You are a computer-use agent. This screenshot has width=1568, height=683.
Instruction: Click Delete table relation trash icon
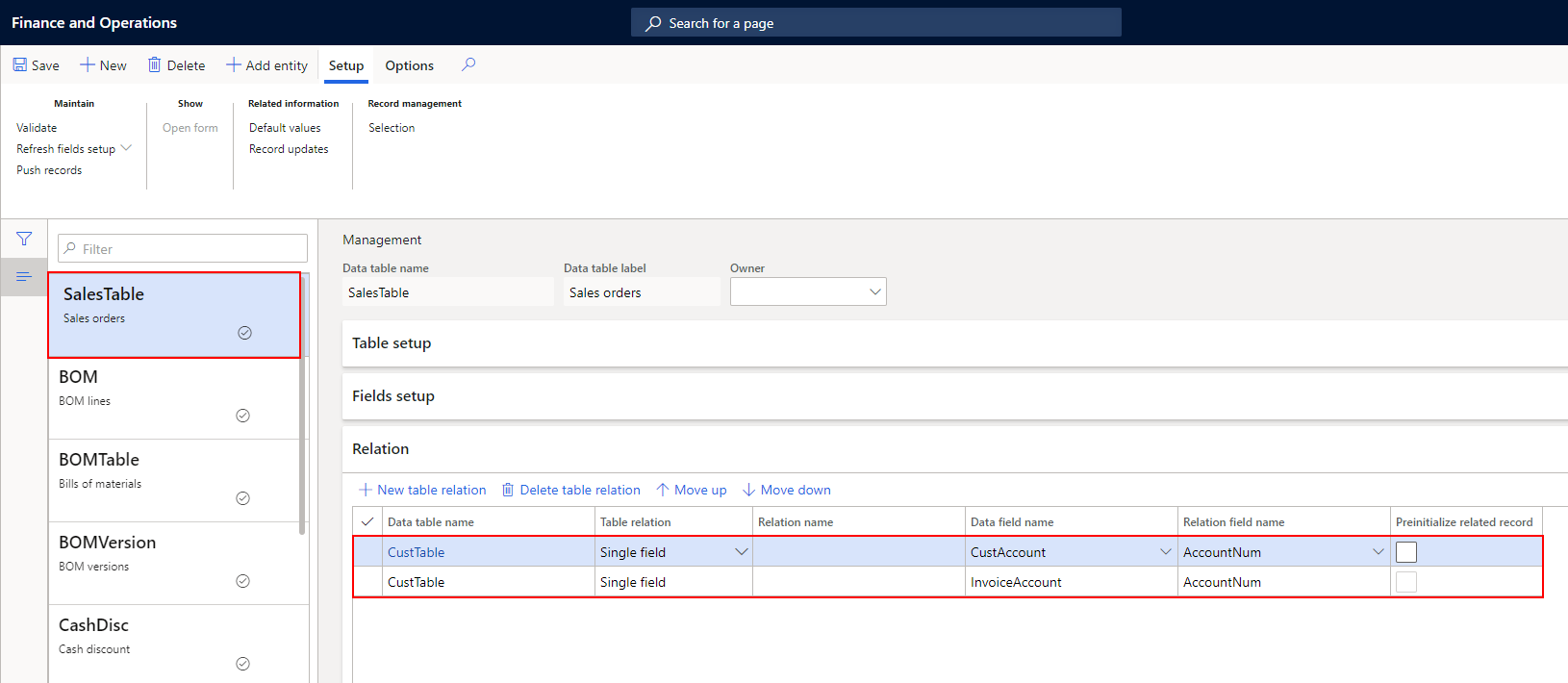tap(508, 490)
